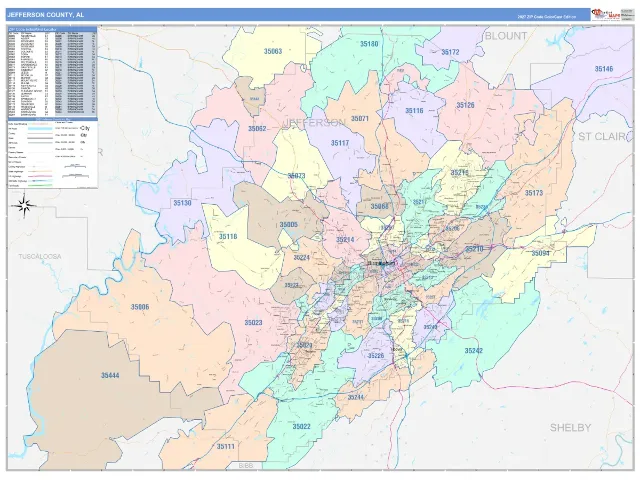Click the 35094 ZIP code label

pos(540,253)
